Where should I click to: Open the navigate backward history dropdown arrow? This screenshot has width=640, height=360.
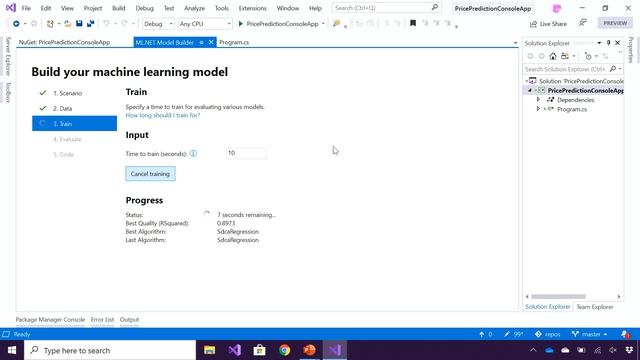coord(25,24)
